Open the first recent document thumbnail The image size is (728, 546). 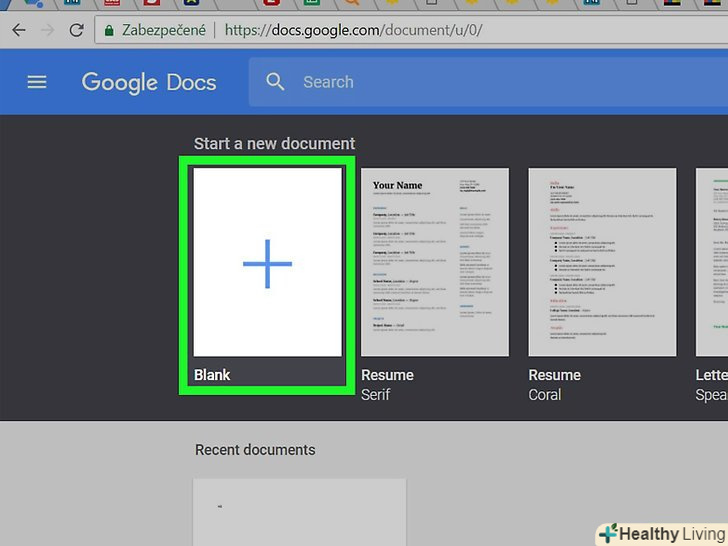pos(299,512)
